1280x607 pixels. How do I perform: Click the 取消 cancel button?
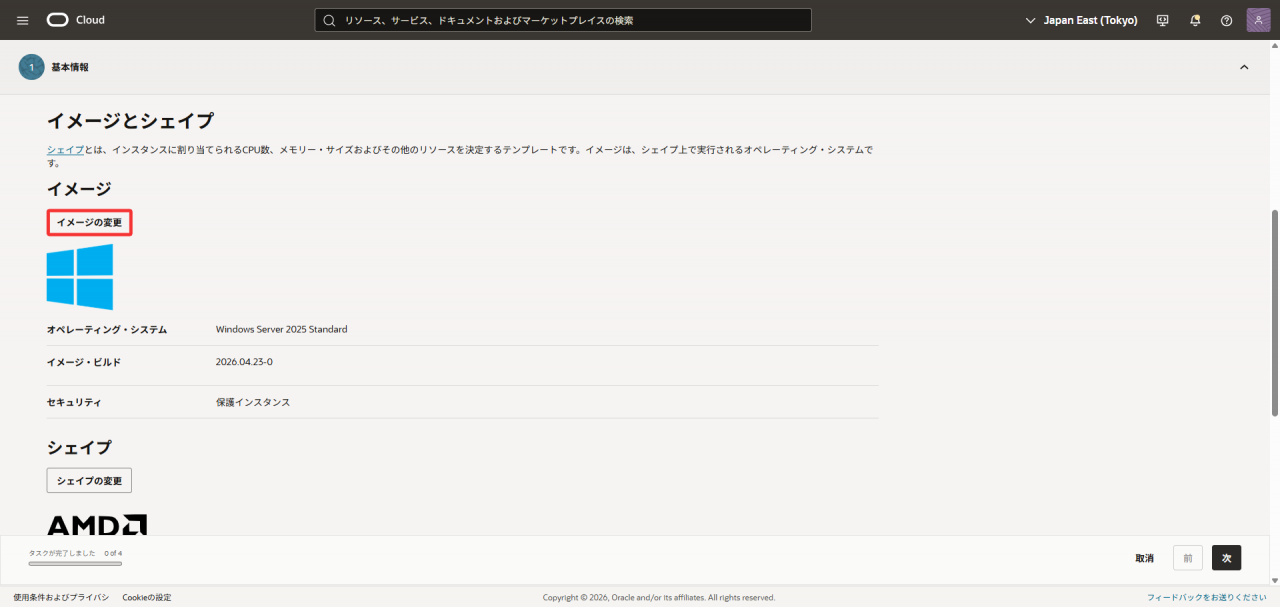[x=1144, y=558]
